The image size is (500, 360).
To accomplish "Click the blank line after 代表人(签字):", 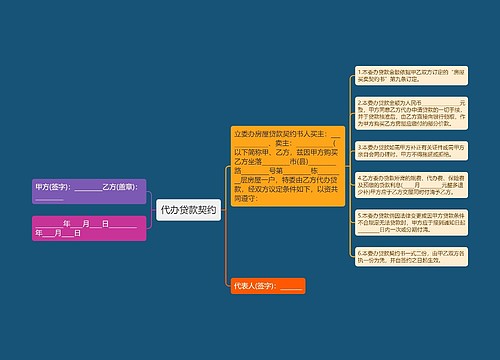I will pos(291,287).
